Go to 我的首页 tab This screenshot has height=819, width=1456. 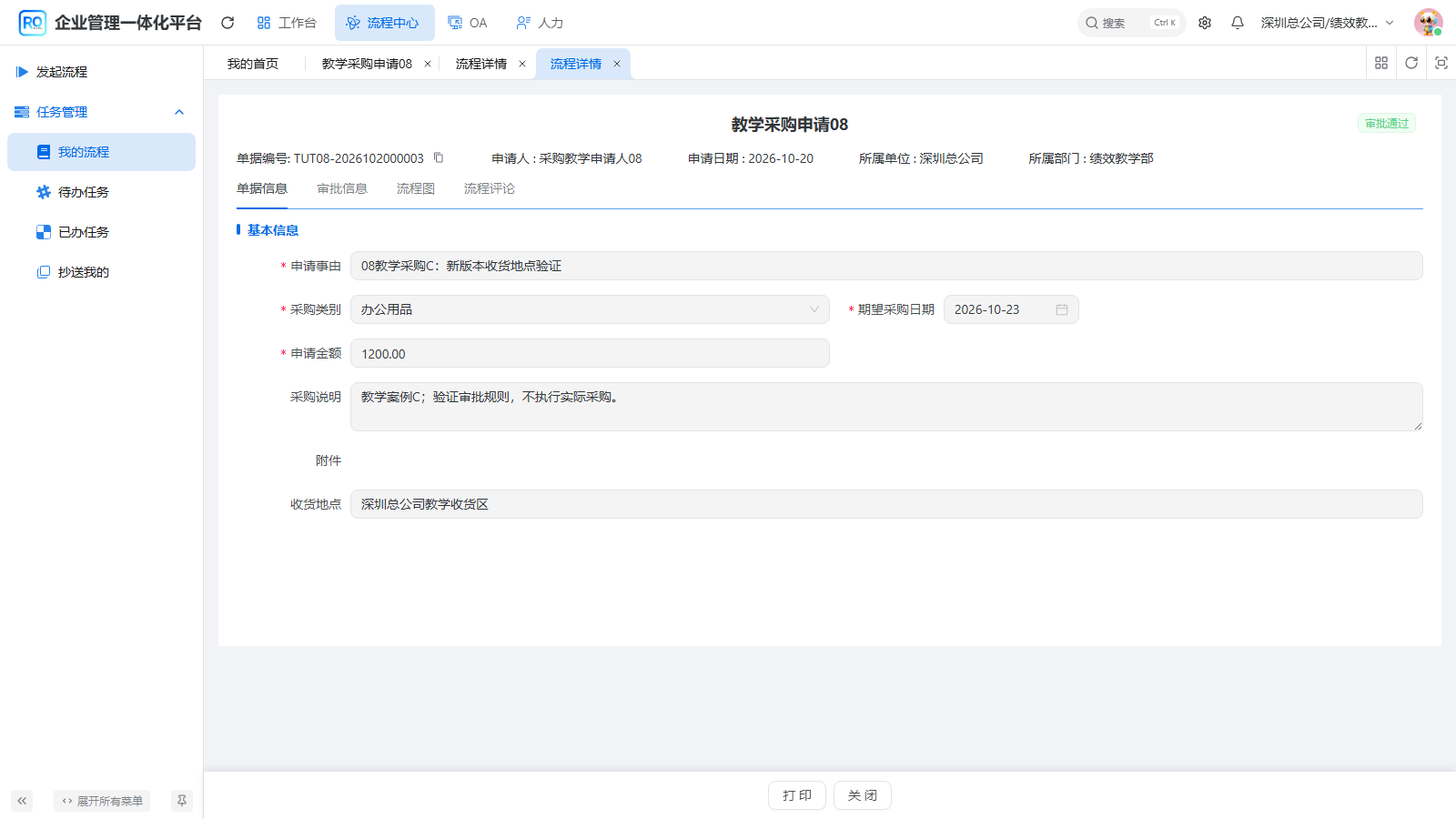coord(253,64)
